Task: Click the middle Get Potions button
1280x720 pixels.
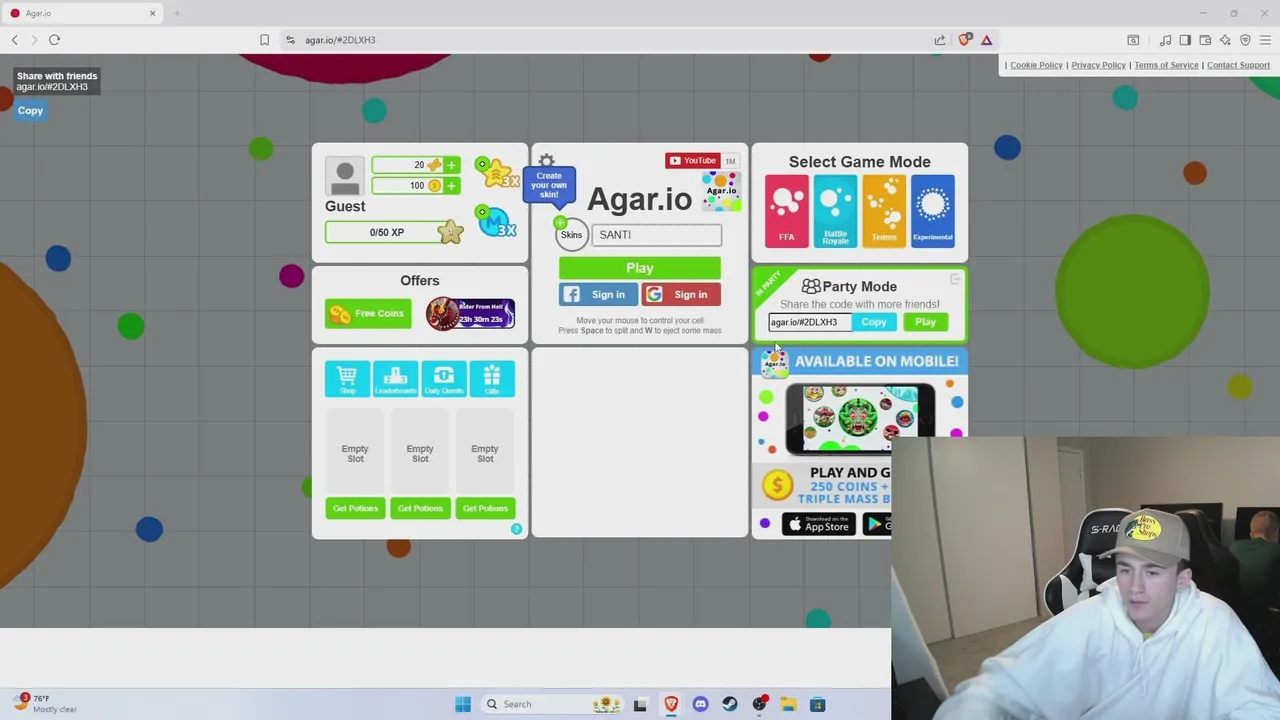Action: click(x=420, y=508)
